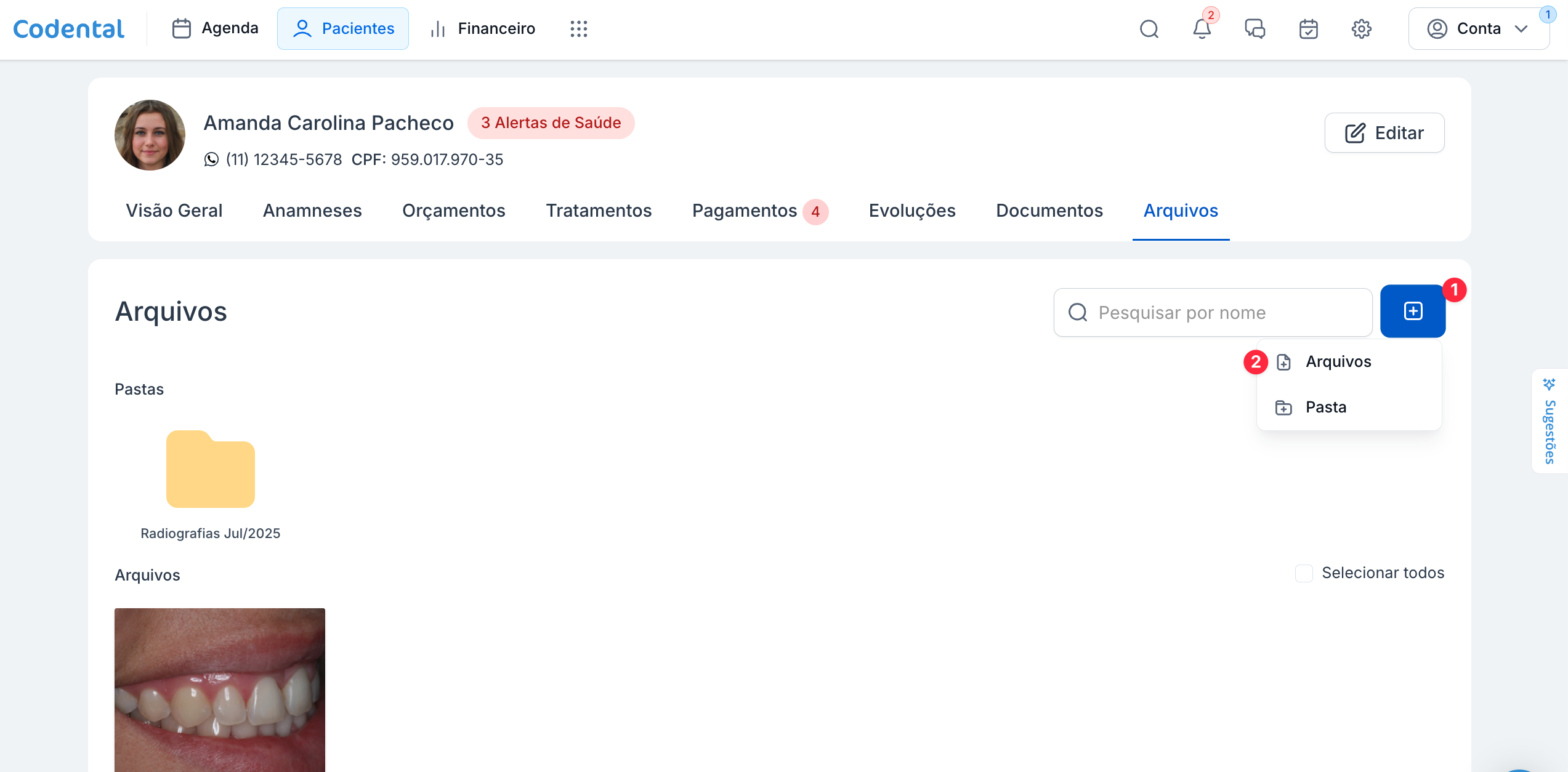Check the Selecionar todos checkbox
The height and width of the screenshot is (772, 1568).
(x=1304, y=573)
